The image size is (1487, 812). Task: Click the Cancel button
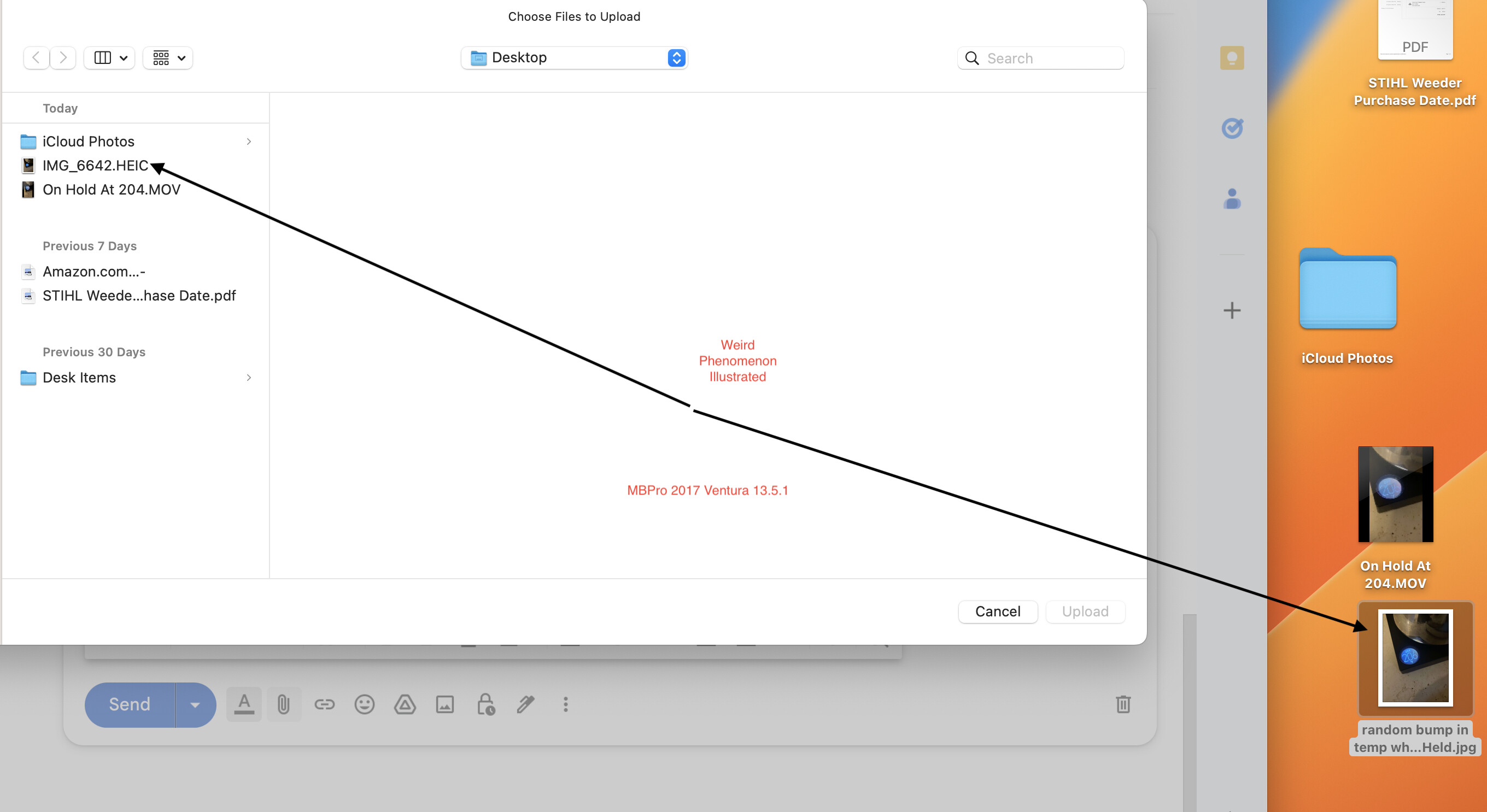coord(998,612)
